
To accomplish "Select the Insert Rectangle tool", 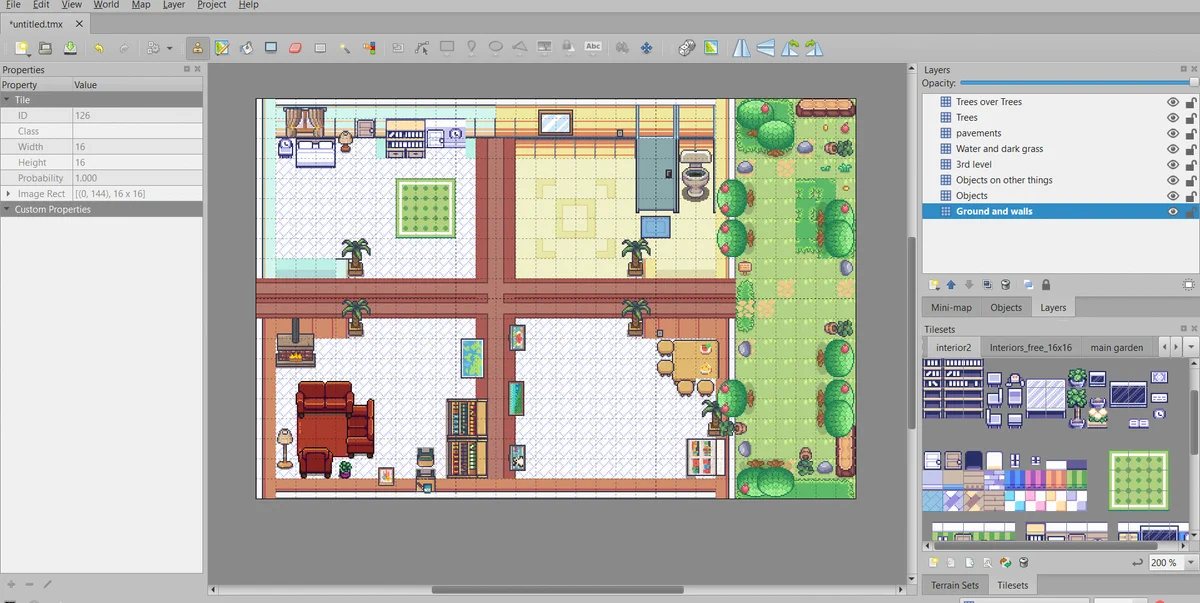I will (x=446, y=47).
